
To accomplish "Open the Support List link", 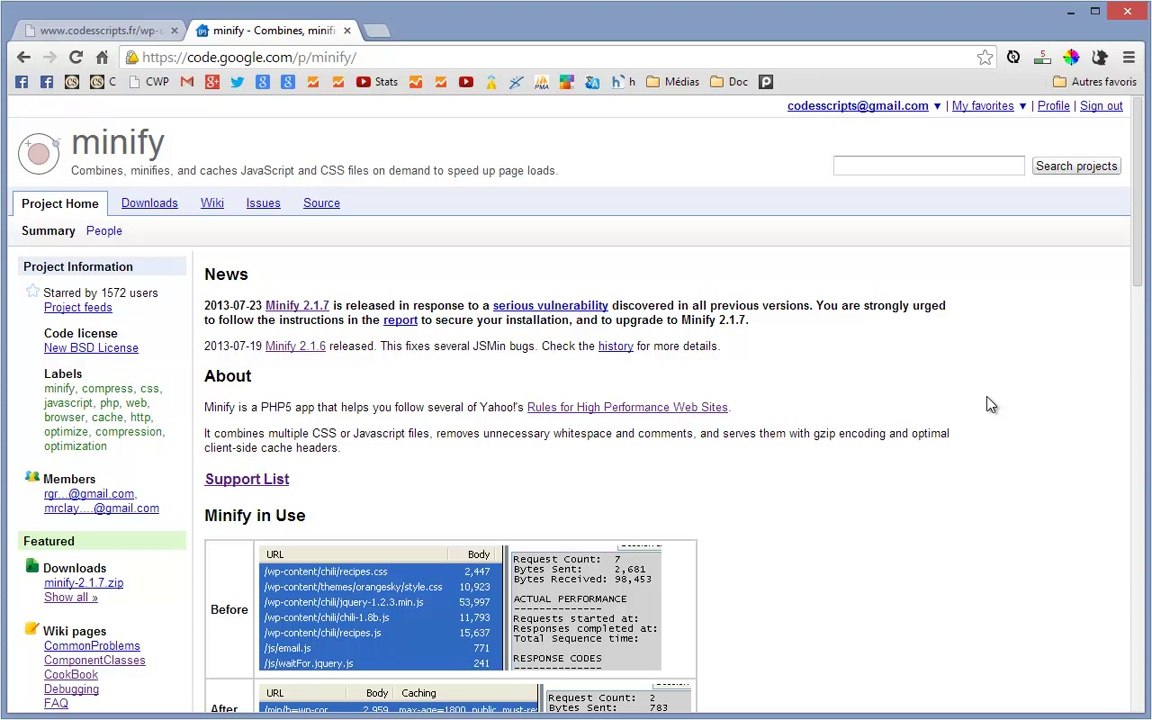I will [x=247, y=479].
